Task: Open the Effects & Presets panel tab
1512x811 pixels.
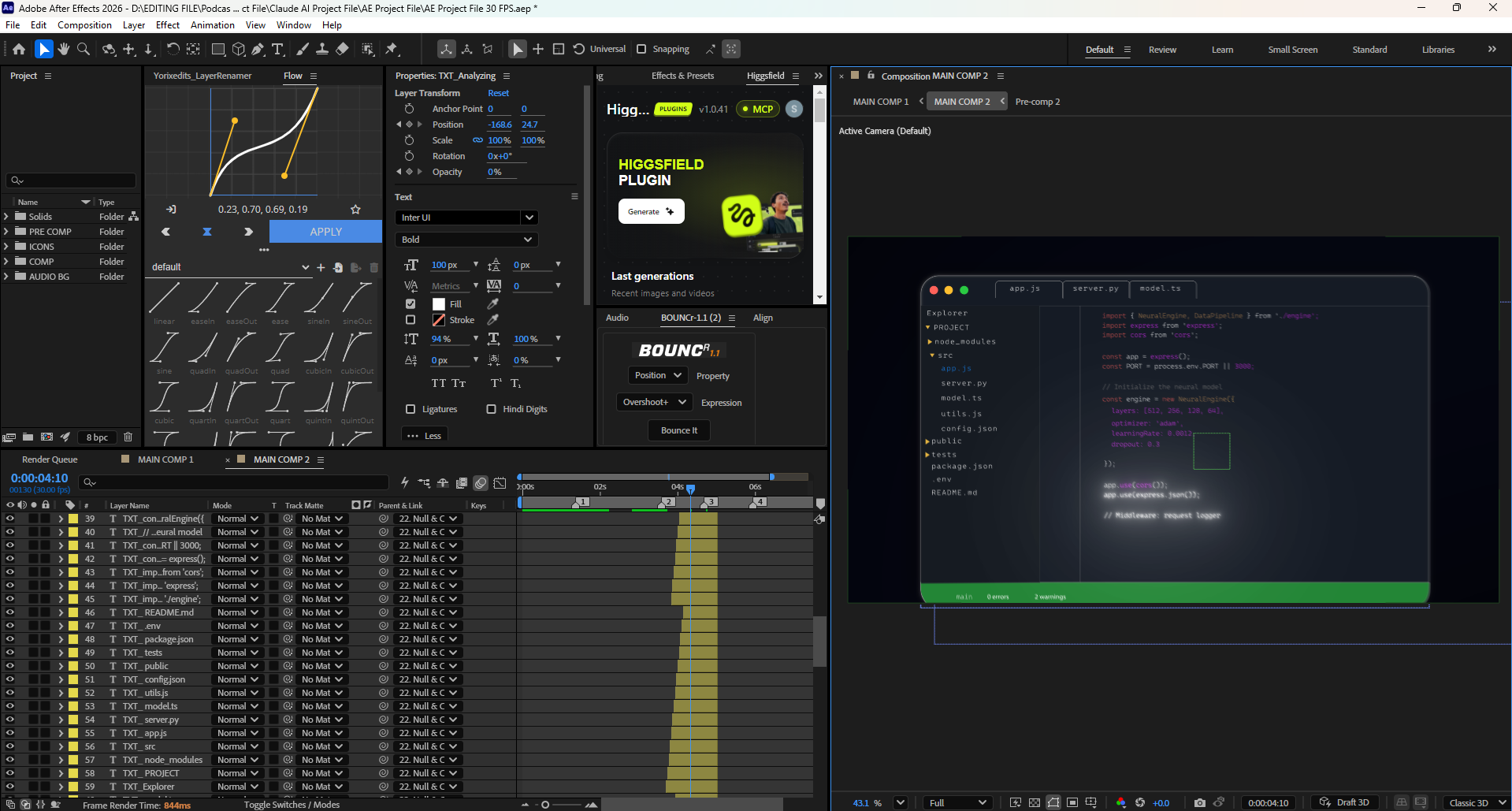Action: pos(682,76)
